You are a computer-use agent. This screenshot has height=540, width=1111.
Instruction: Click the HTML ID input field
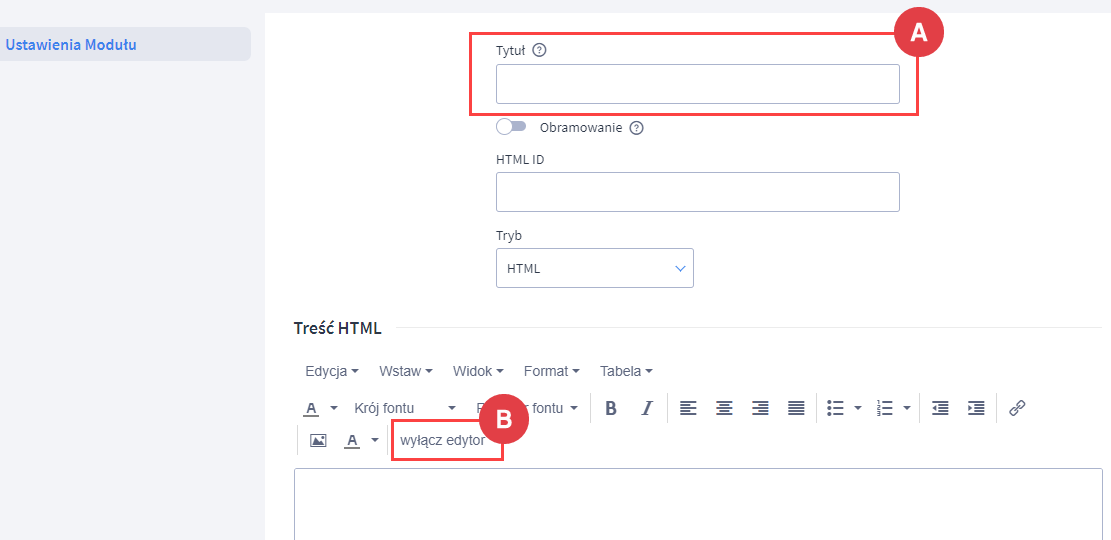(697, 192)
